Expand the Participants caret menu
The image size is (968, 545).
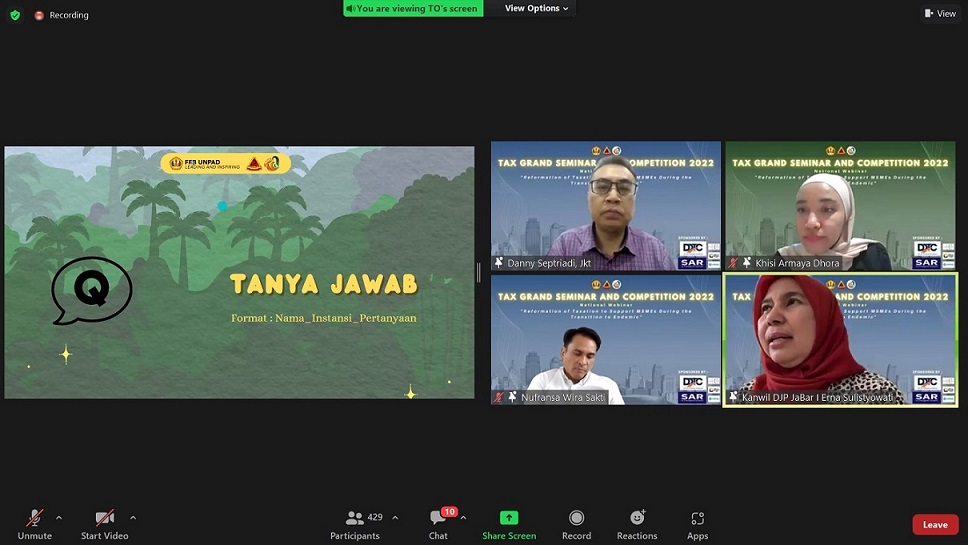pyautogui.click(x=395, y=518)
